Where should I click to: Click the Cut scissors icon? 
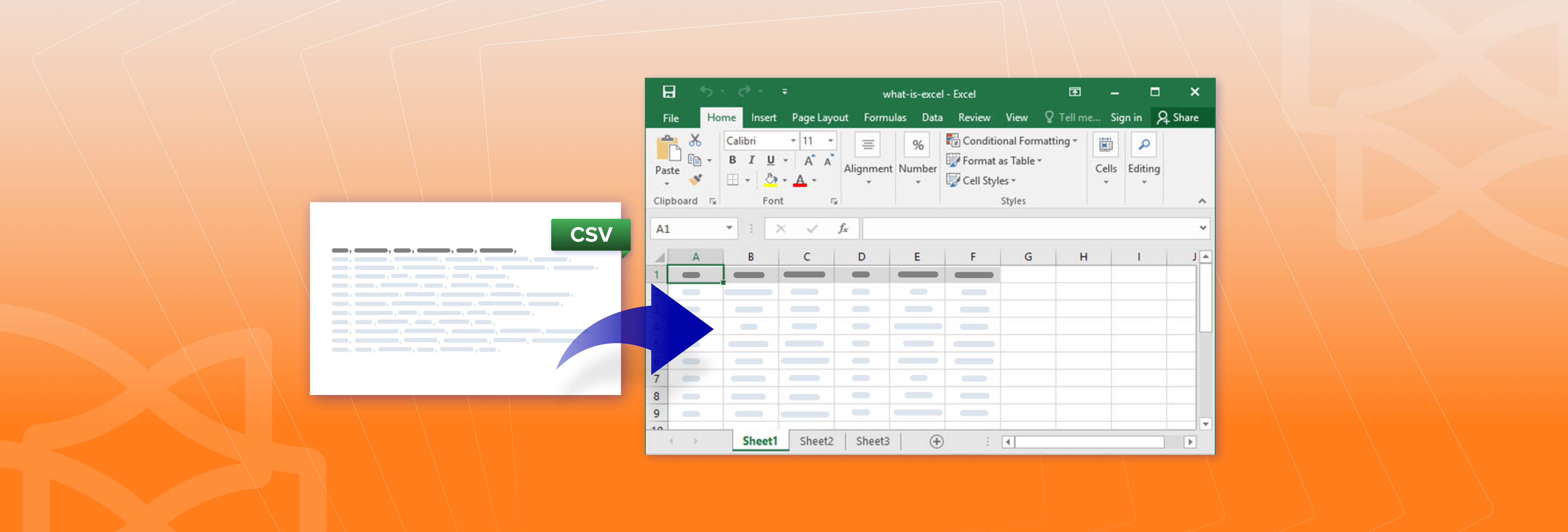(x=695, y=140)
